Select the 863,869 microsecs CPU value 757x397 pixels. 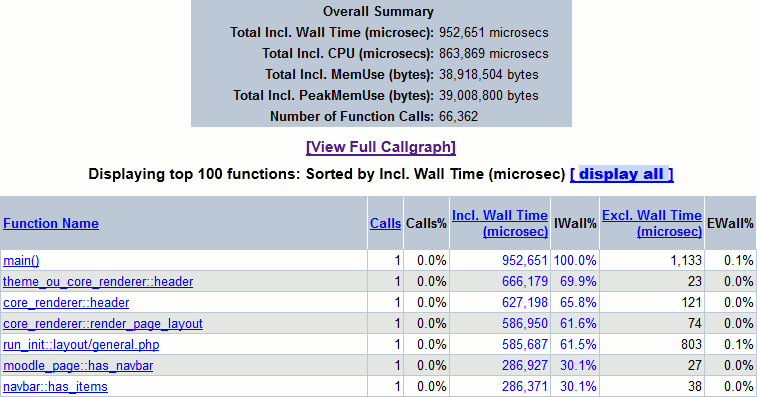point(493,54)
